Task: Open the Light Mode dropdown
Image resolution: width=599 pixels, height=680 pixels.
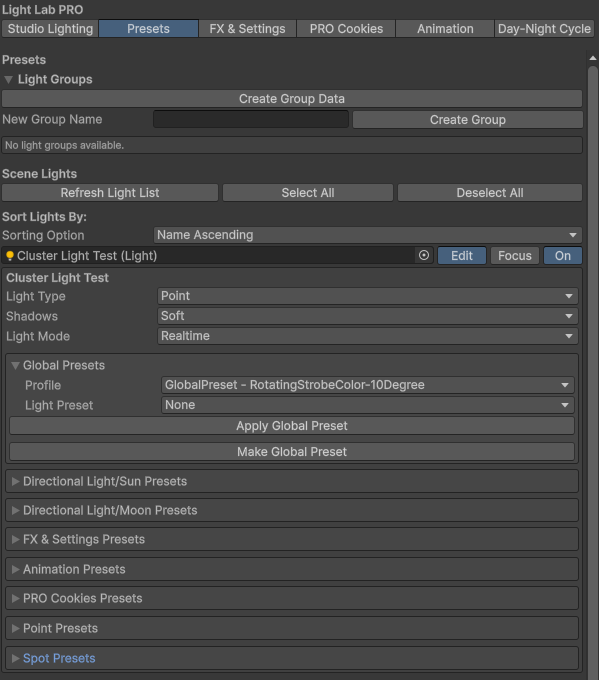Action: [x=367, y=336]
